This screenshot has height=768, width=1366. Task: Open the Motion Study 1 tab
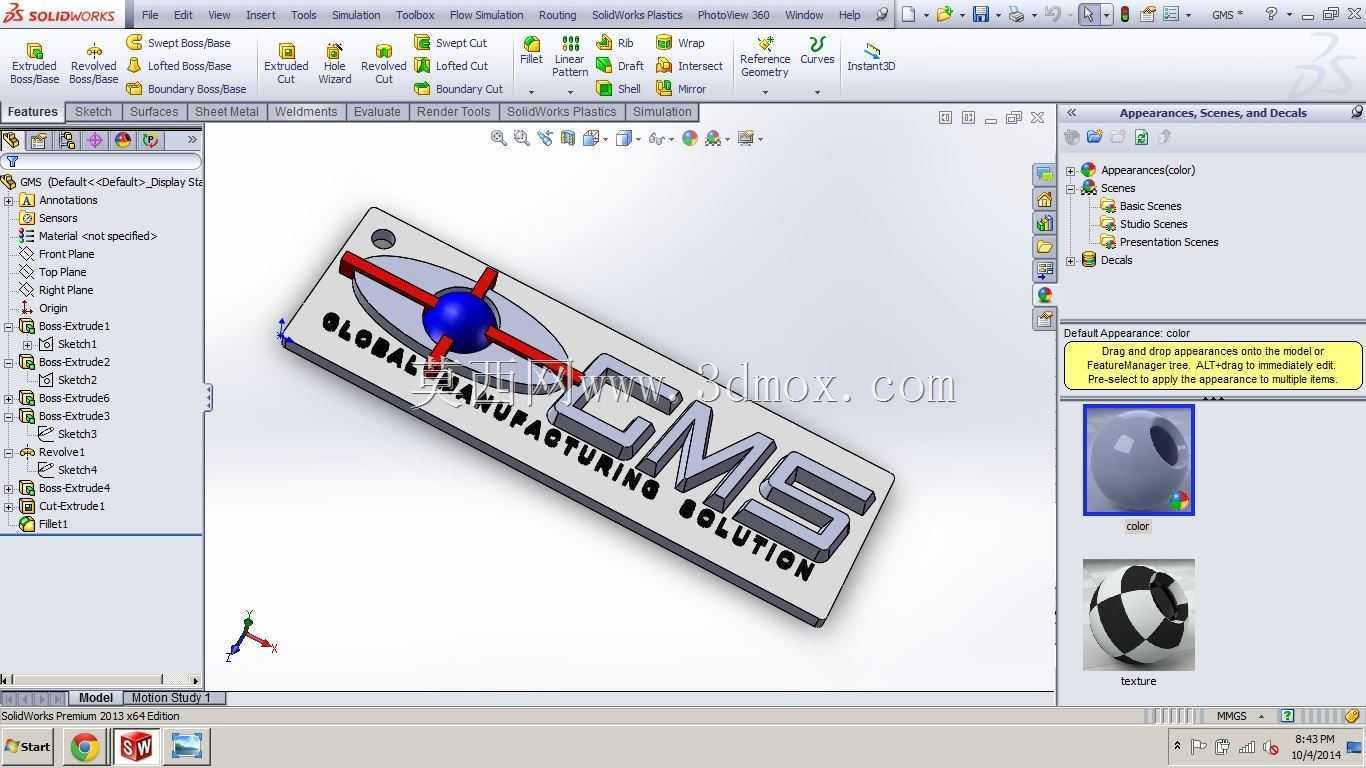click(x=171, y=698)
